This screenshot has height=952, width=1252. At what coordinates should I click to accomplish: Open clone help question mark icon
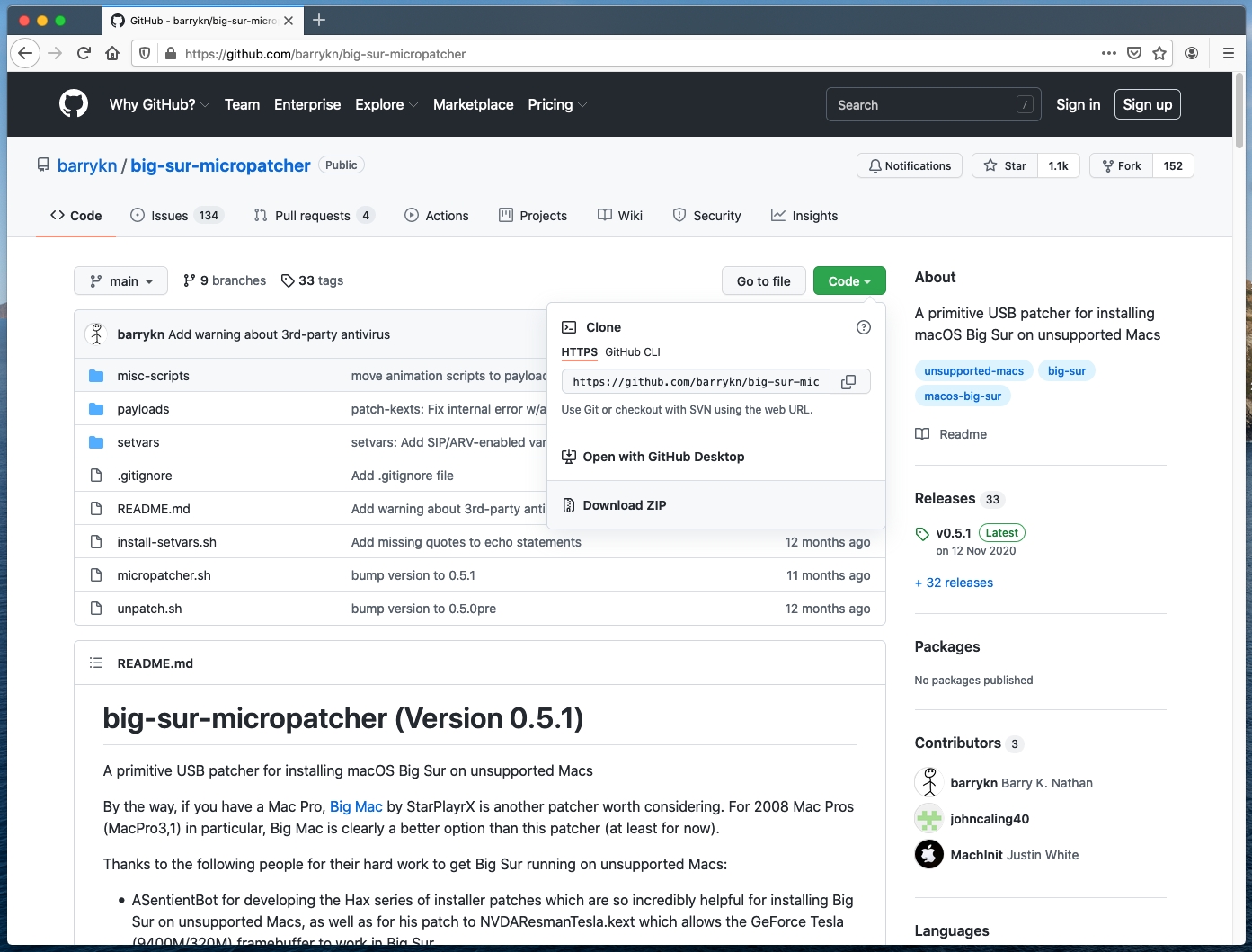864,327
